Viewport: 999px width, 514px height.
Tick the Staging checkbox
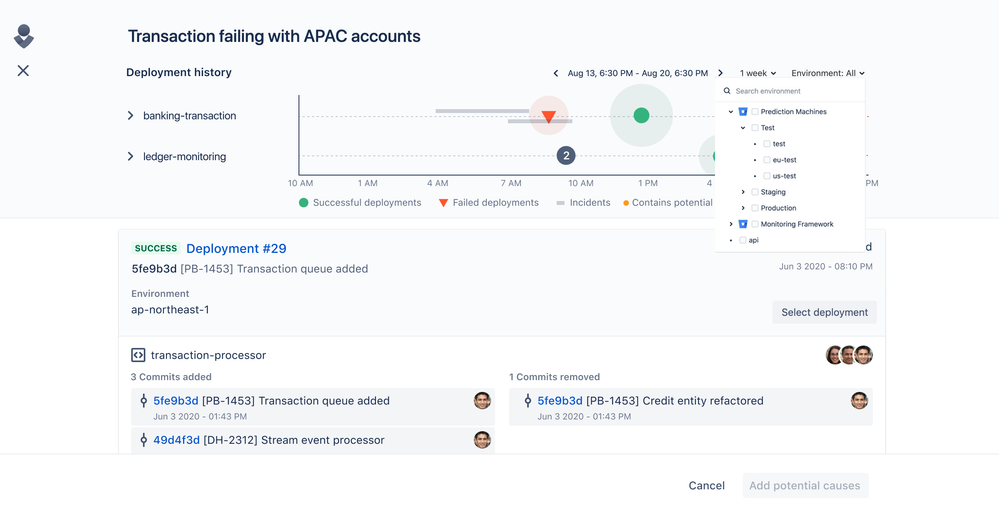point(755,192)
